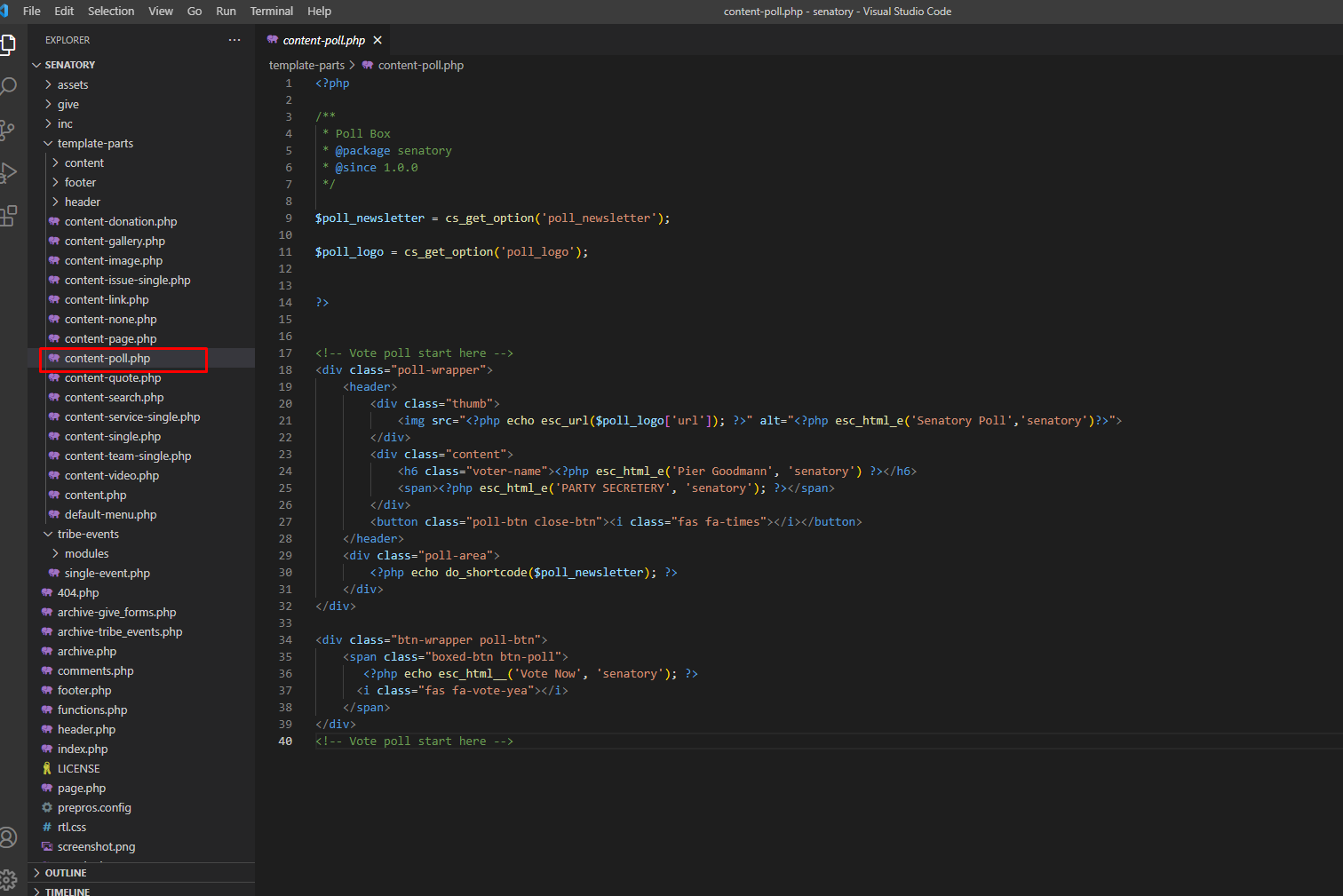Open content-single.php file
1343x896 pixels.
141,436
